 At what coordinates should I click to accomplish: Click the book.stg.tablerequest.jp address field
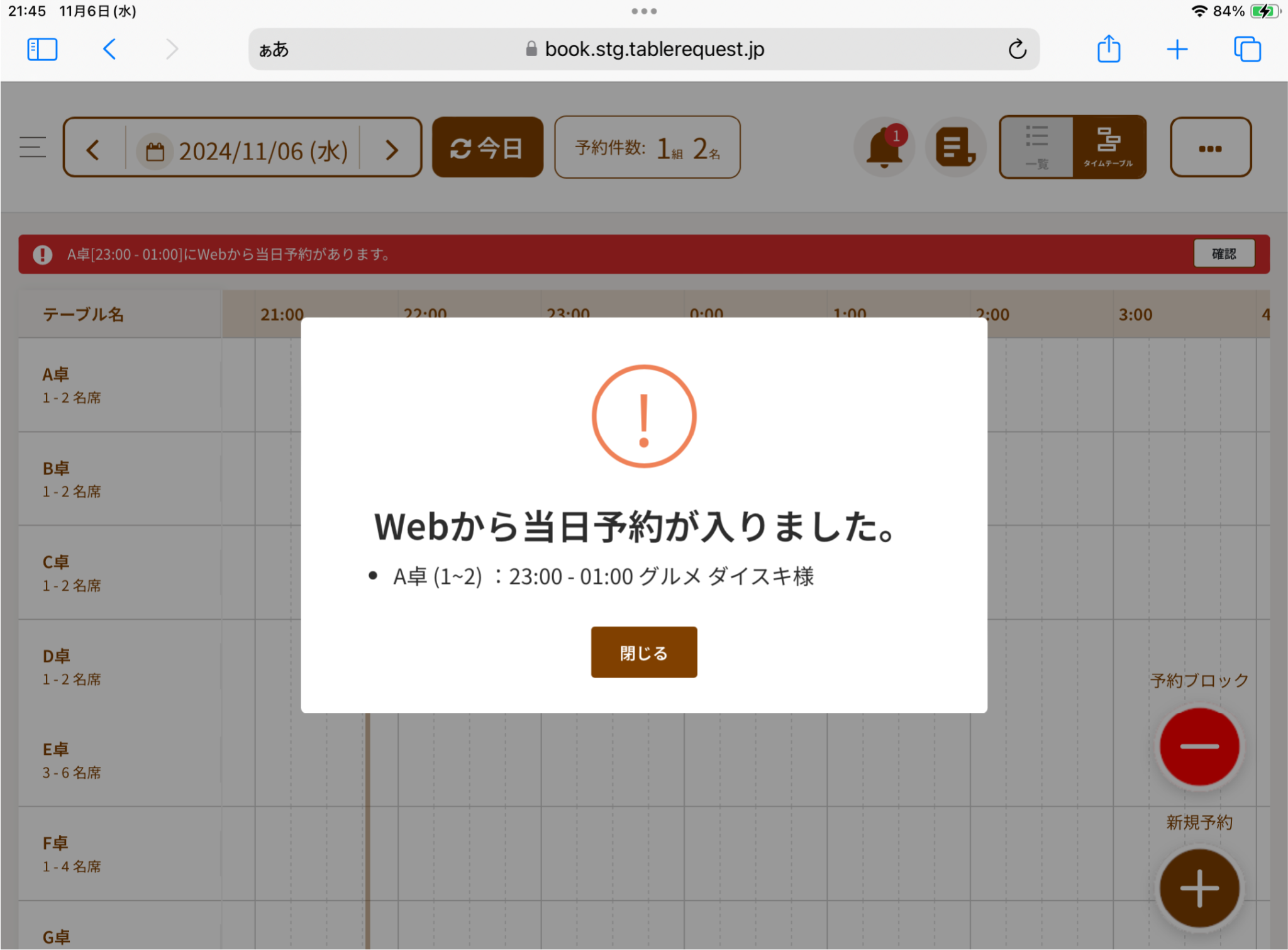(644, 49)
